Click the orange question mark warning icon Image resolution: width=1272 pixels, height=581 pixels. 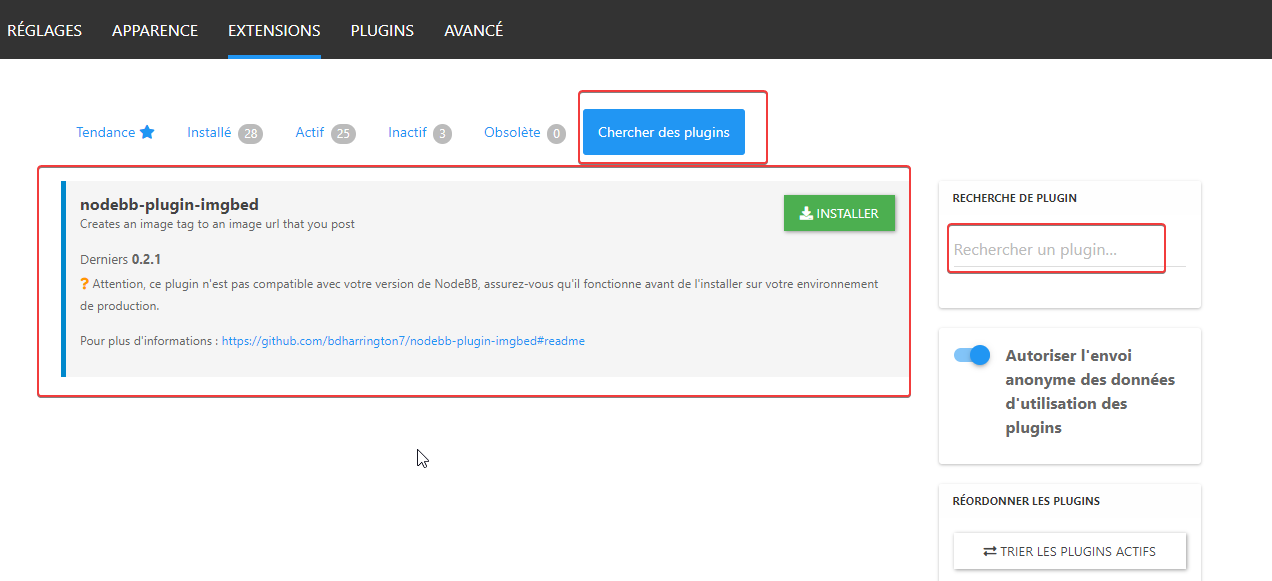point(85,284)
